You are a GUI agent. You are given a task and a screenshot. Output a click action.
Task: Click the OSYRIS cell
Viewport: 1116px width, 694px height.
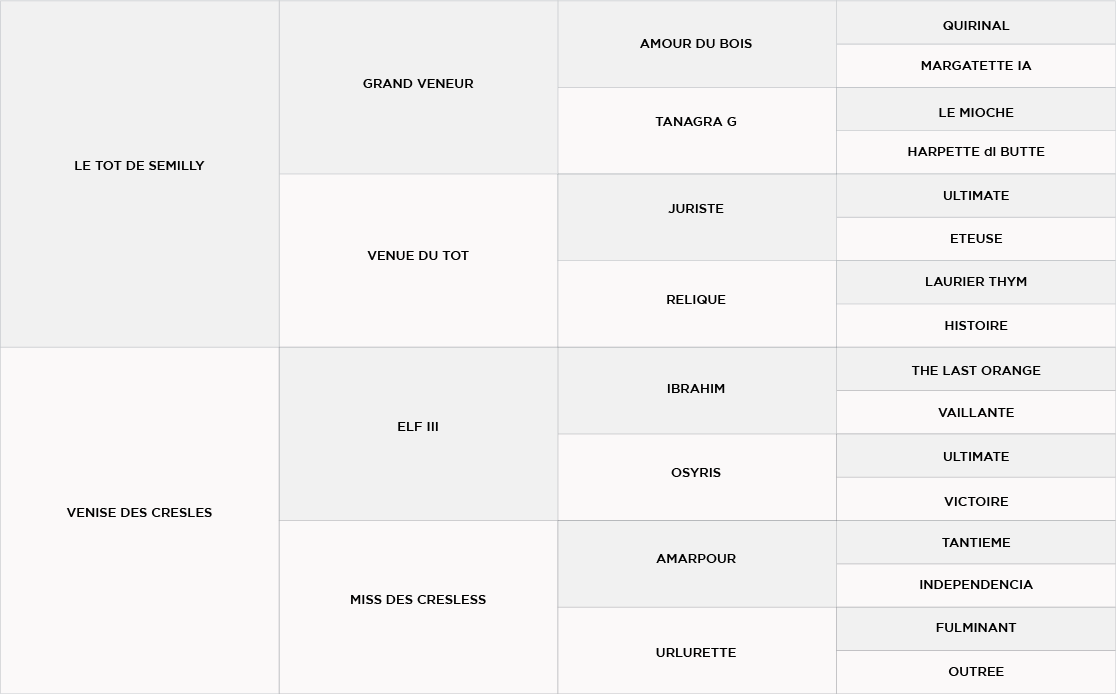696,473
